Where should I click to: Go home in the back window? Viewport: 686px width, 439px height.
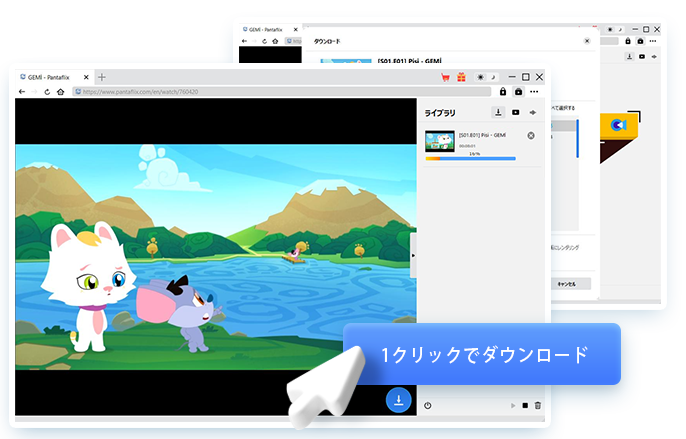(x=275, y=41)
